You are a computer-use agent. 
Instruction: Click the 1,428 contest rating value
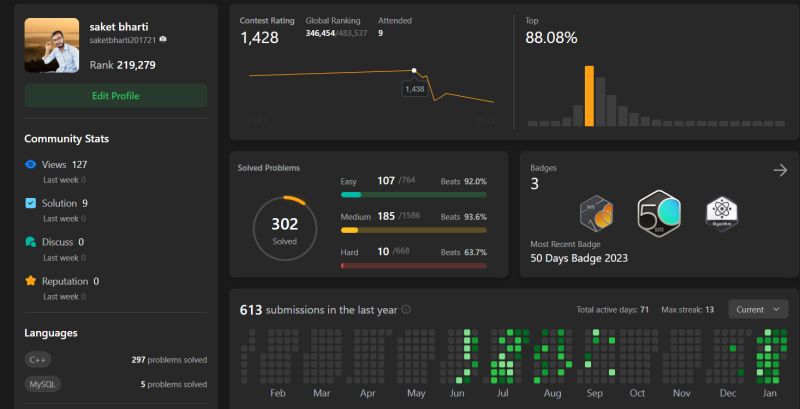click(259, 38)
